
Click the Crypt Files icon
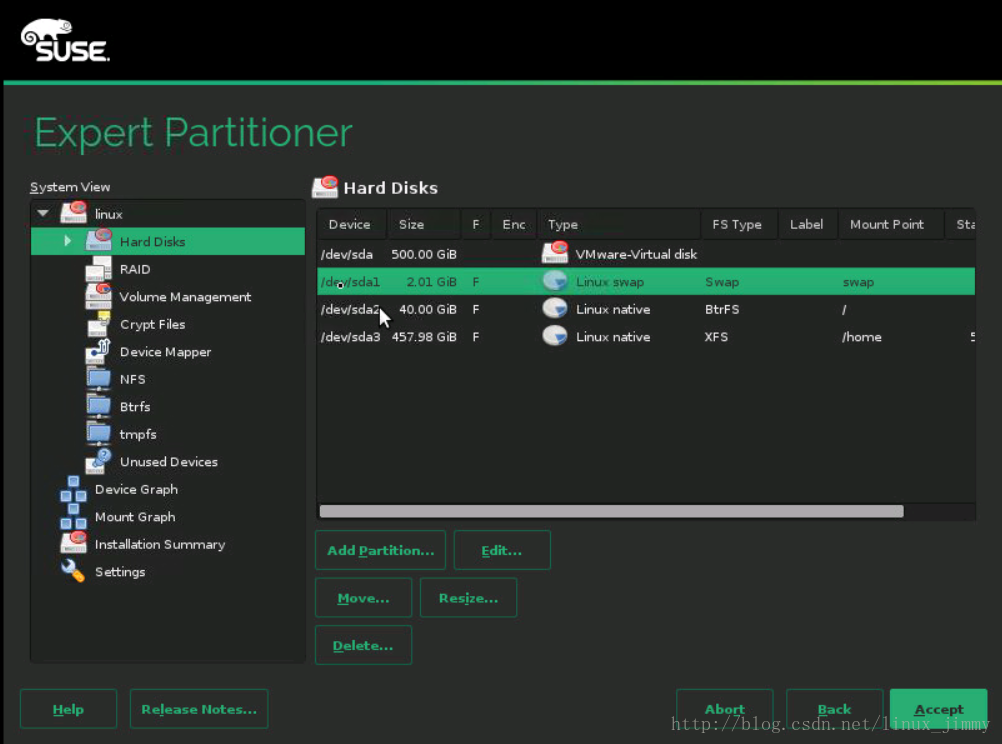click(98, 323)
